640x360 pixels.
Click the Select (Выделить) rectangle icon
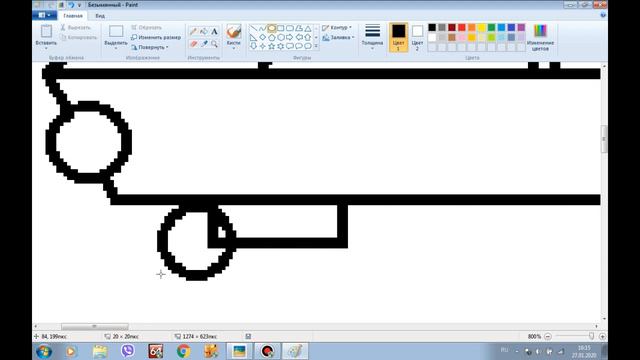[x=116, y=31]
